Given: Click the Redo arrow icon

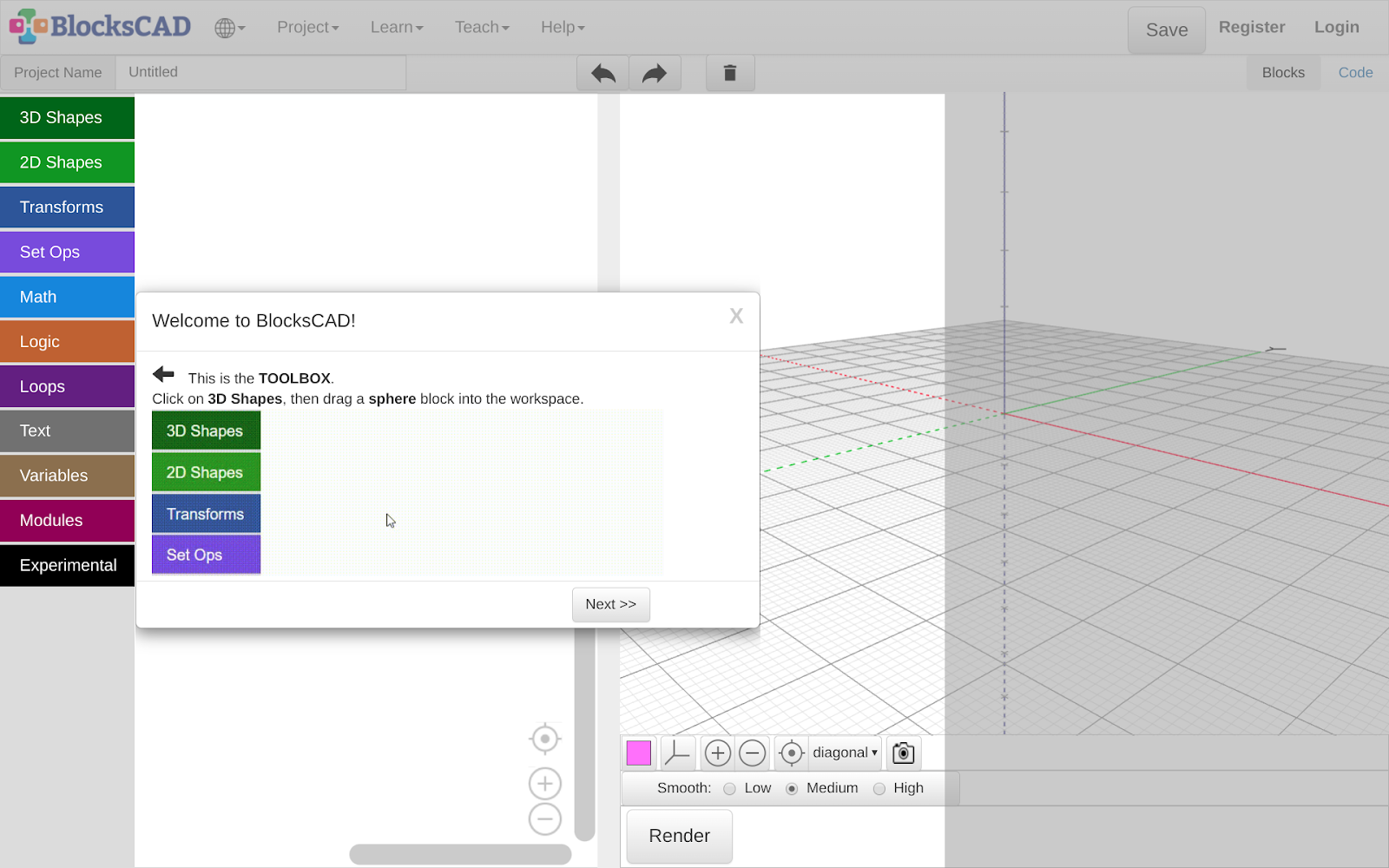Looking at the screenshot, I should 655,73.
